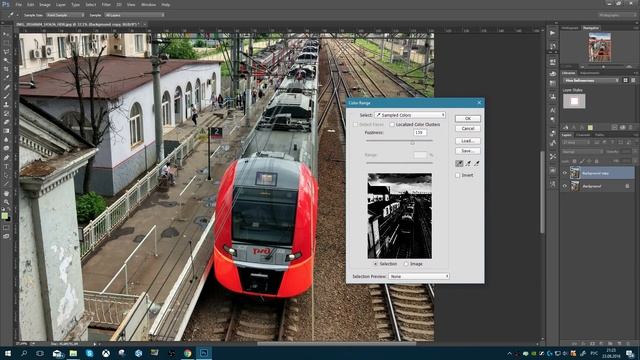Open the Select dropdown showing Sampled Colors
Viewport: 640px width, 360px height.
pyautogui.click(x=410, y=115)
